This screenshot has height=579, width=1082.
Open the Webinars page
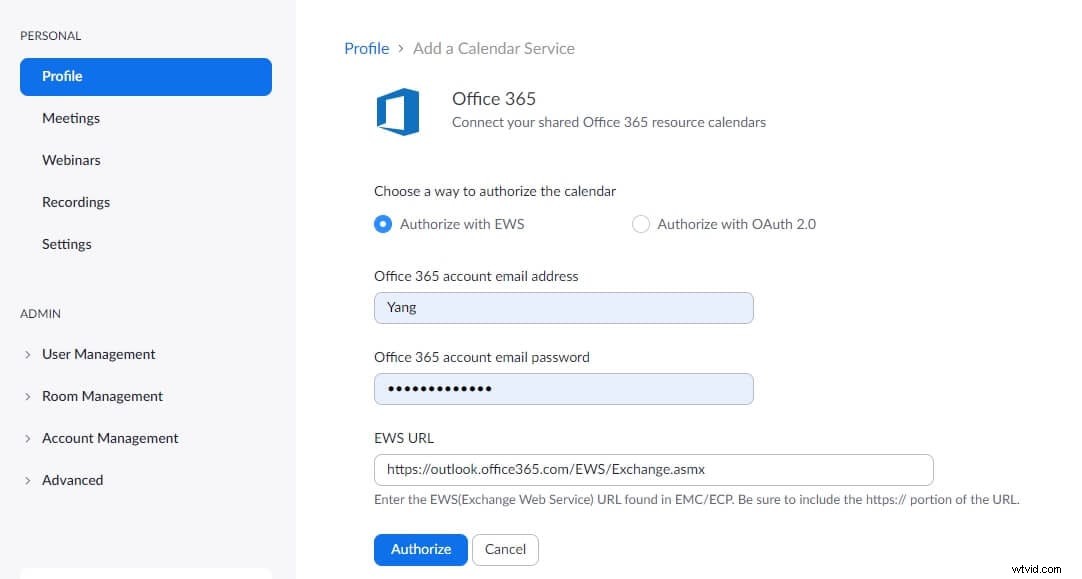(71, 160)
